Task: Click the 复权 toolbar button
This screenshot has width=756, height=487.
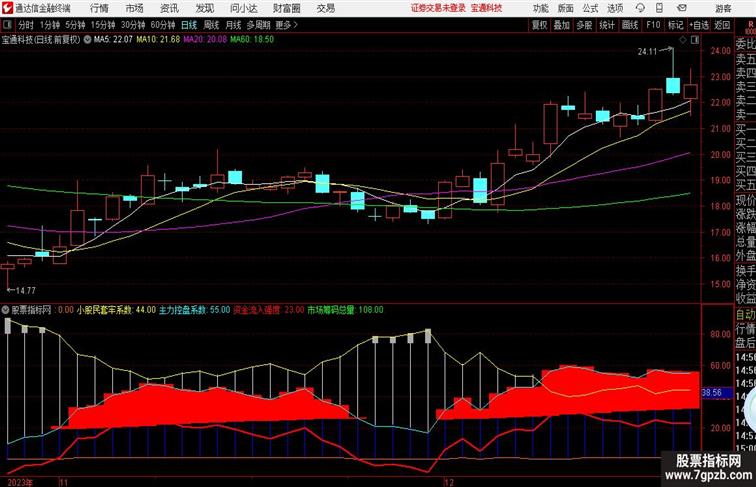Action: pos(540,25)
